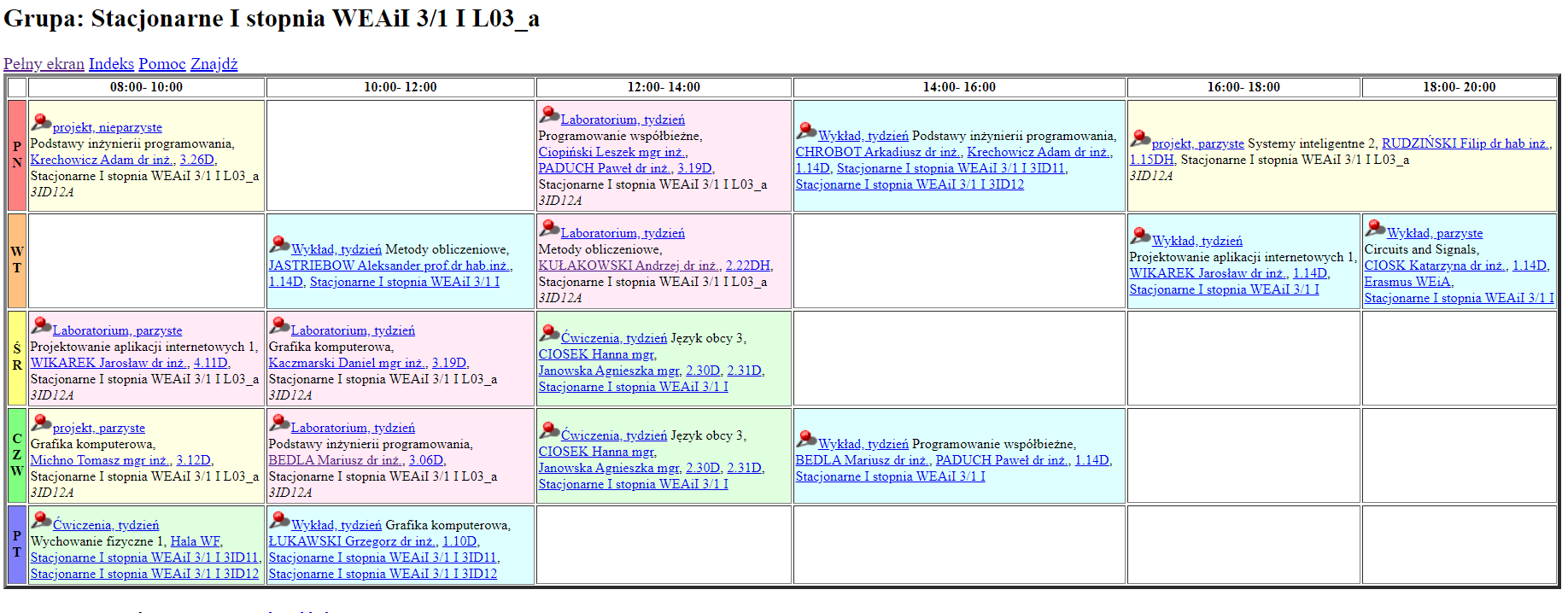The image size is (1568, 613).
Task: Open Friday 10:00 group 3ID12 link
Action: [x=383, y=574]
